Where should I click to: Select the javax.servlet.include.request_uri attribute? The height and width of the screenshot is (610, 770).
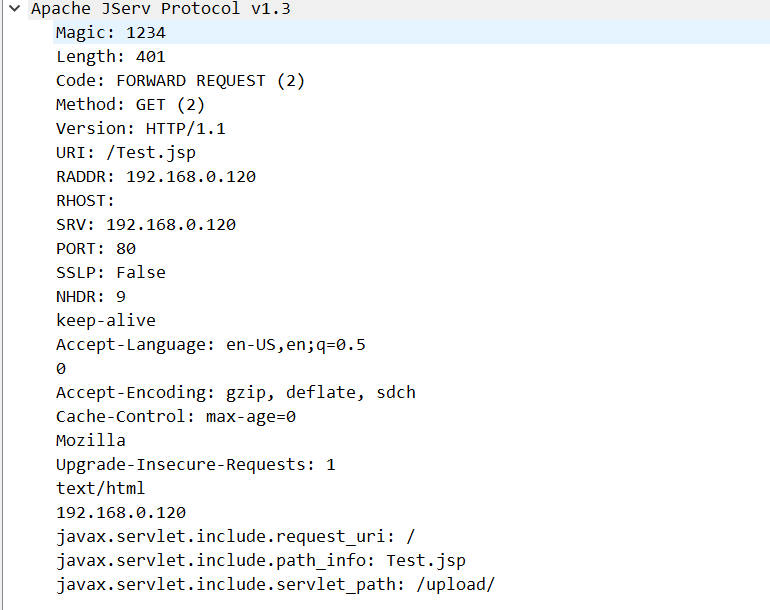coord(235,537)
